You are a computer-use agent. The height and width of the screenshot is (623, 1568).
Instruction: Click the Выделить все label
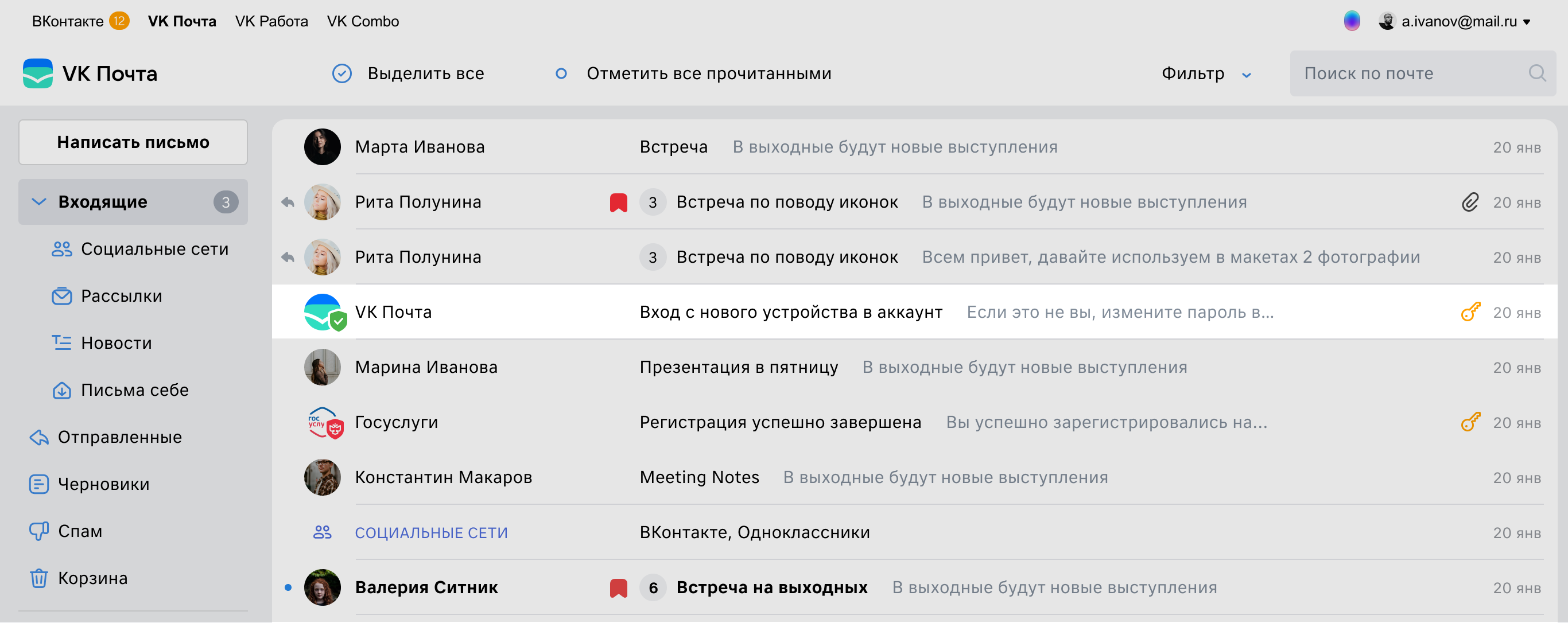click(x=425, y=73)
